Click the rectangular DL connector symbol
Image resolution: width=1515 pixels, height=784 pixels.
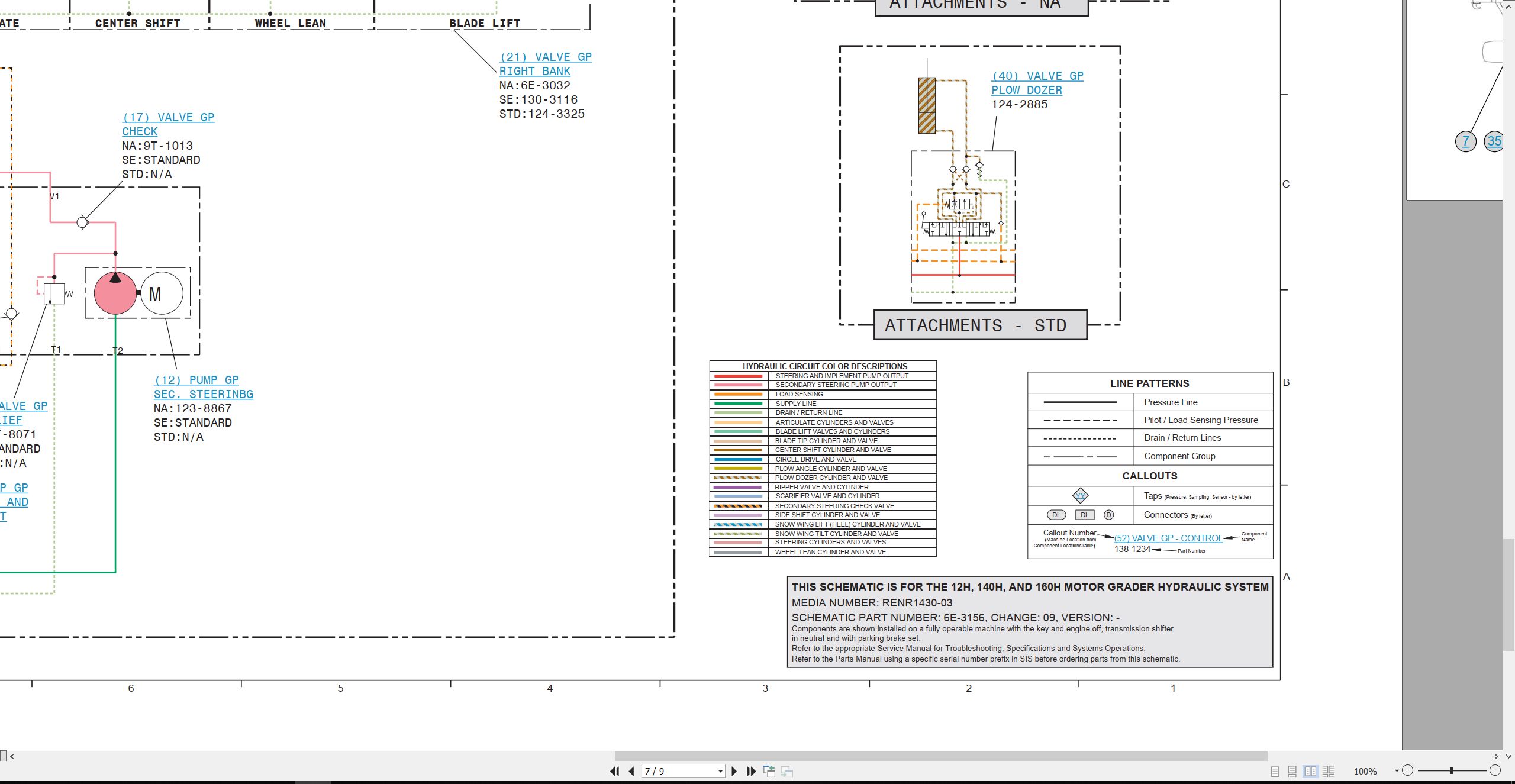1084,515
